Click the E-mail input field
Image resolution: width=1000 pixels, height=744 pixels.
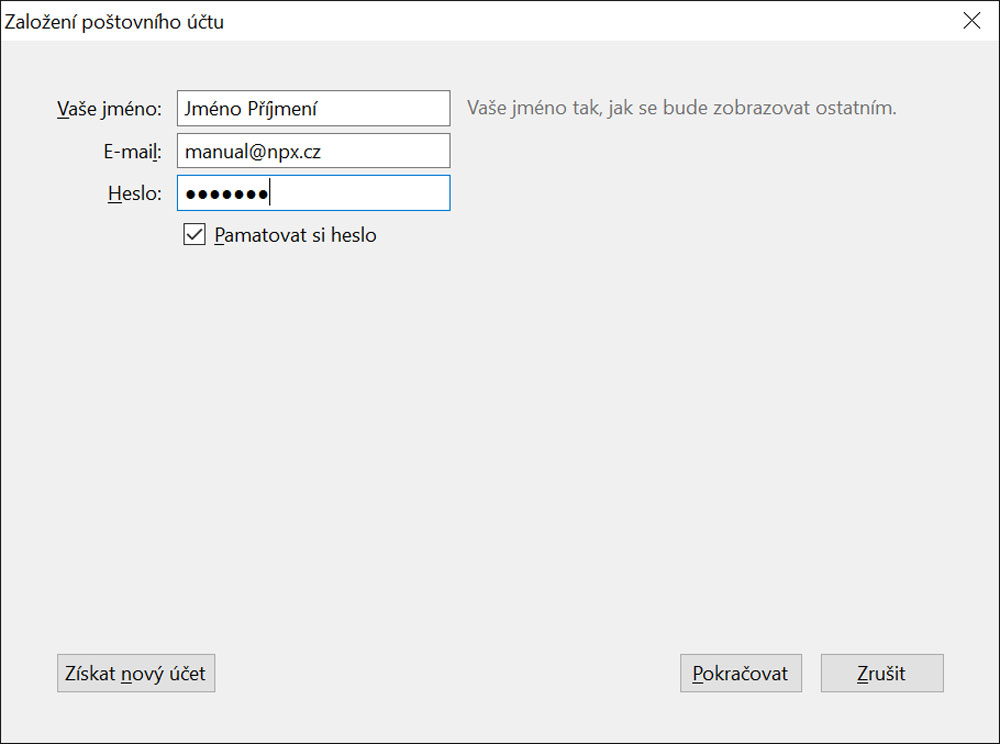pos(313,151)
